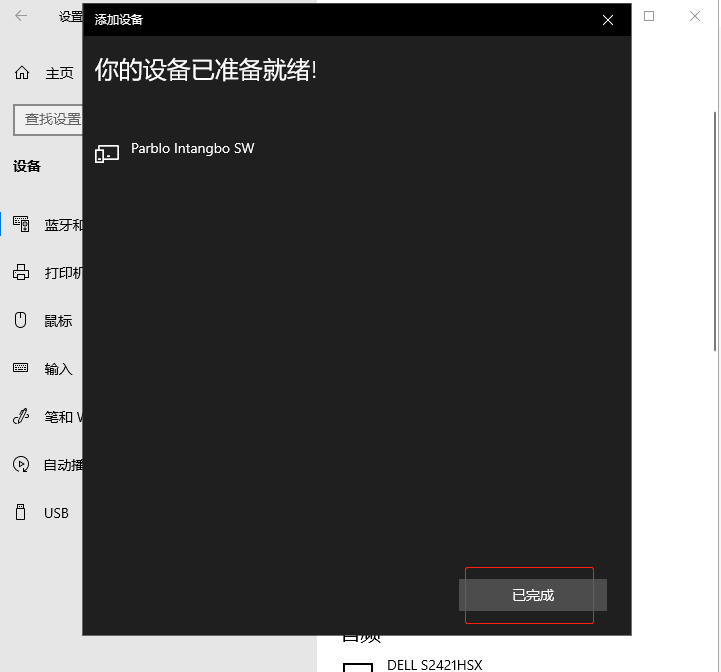Open the 打印机 settings section
The image size is (721, 672).
63,273
